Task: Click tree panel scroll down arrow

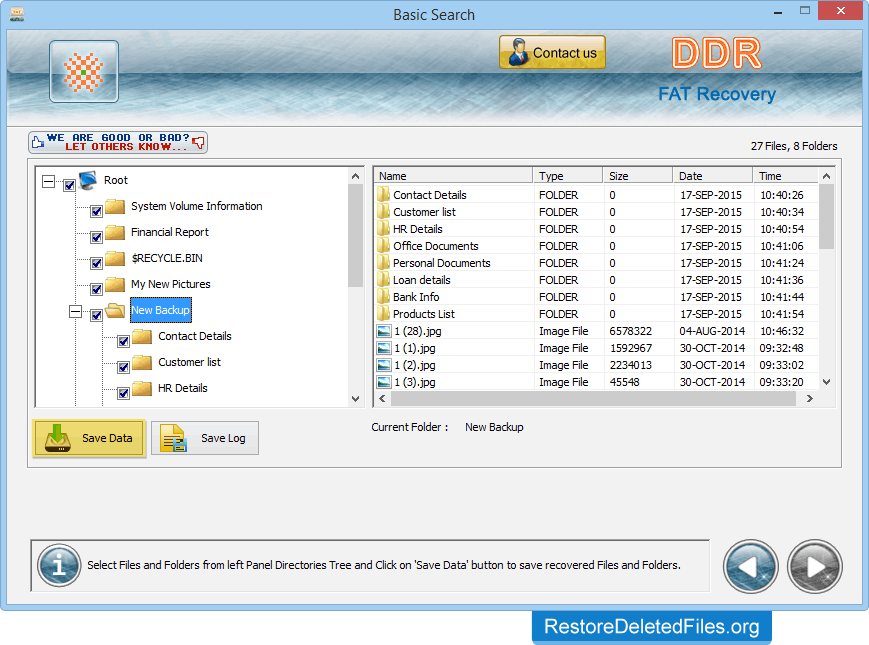Action: [356, 398]
